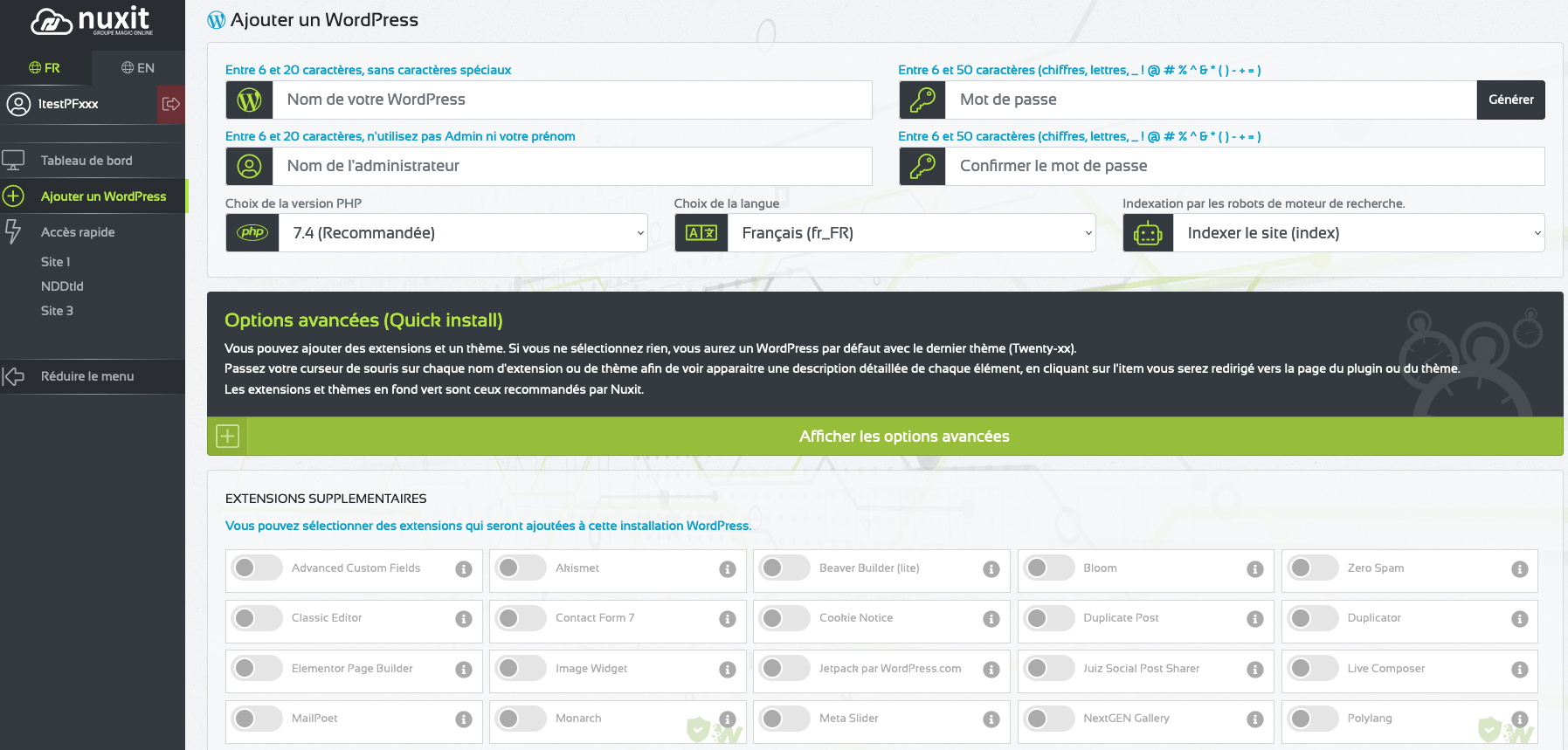Click the info icon for Image Widget
This screenshot has height=750, width=1568.
[x=728, y=670]
